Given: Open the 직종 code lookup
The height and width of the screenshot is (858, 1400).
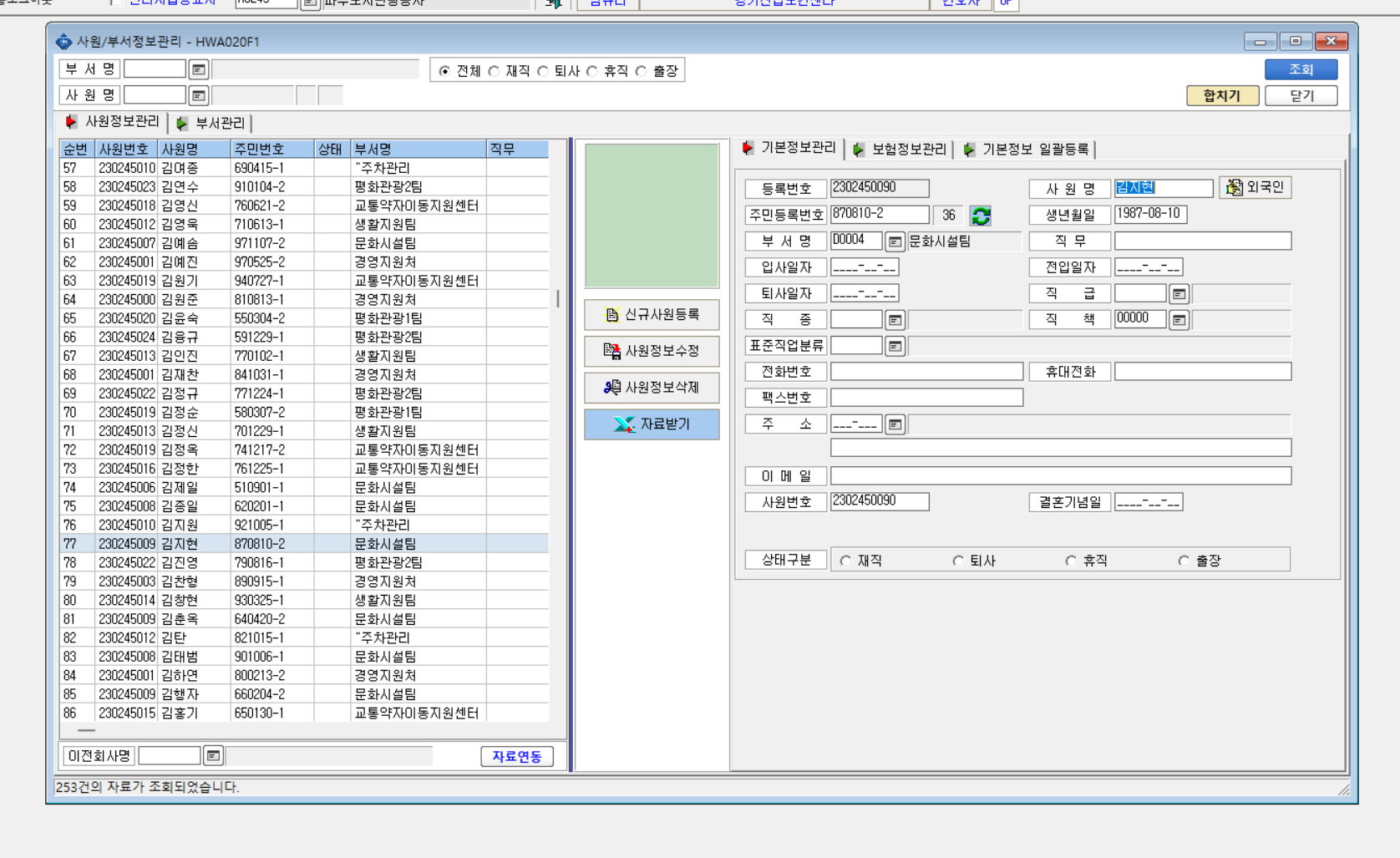Looking at the screenshot, I should [895, 320].
